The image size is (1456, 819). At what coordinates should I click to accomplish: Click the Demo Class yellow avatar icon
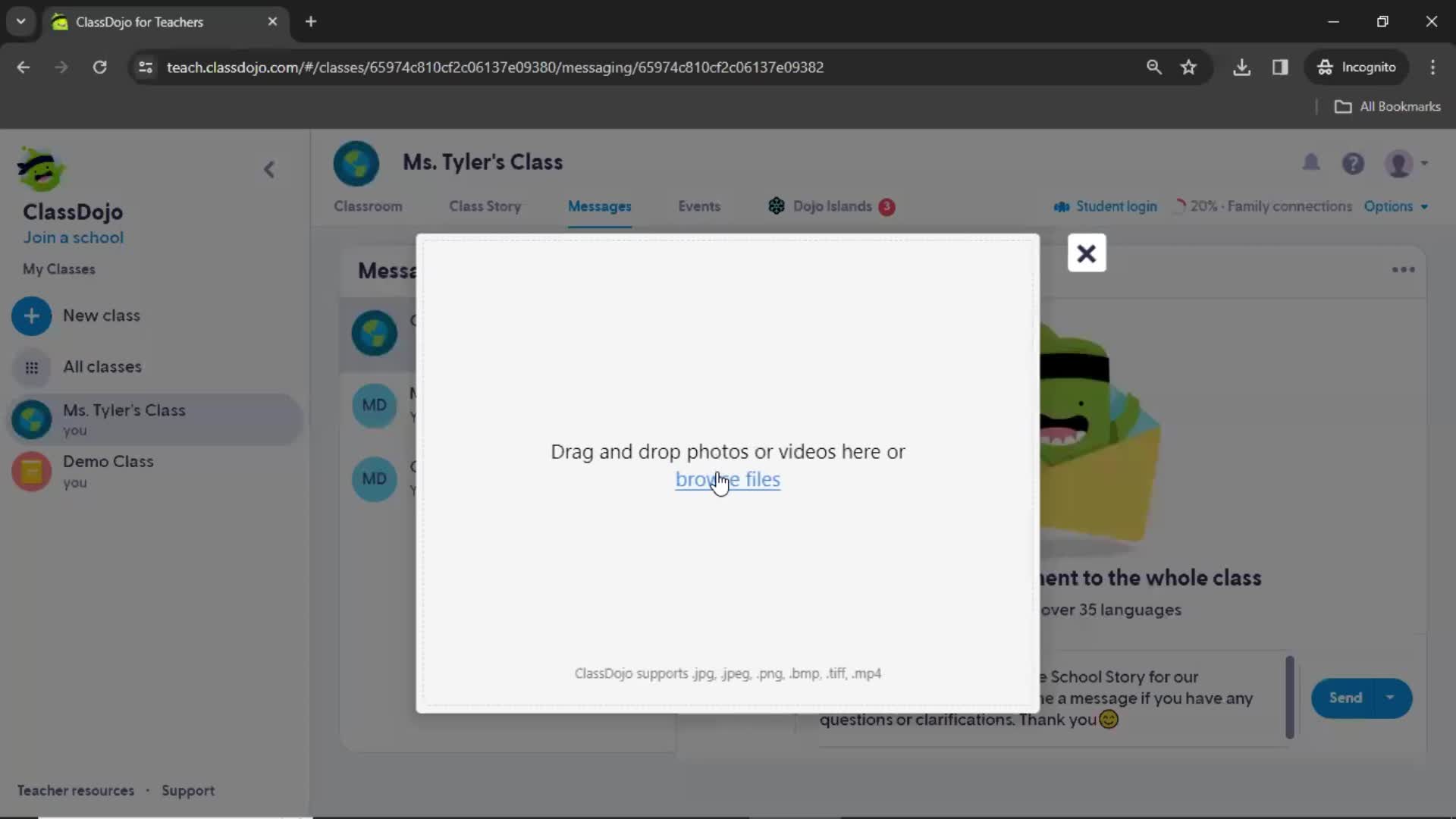(31, 472)
